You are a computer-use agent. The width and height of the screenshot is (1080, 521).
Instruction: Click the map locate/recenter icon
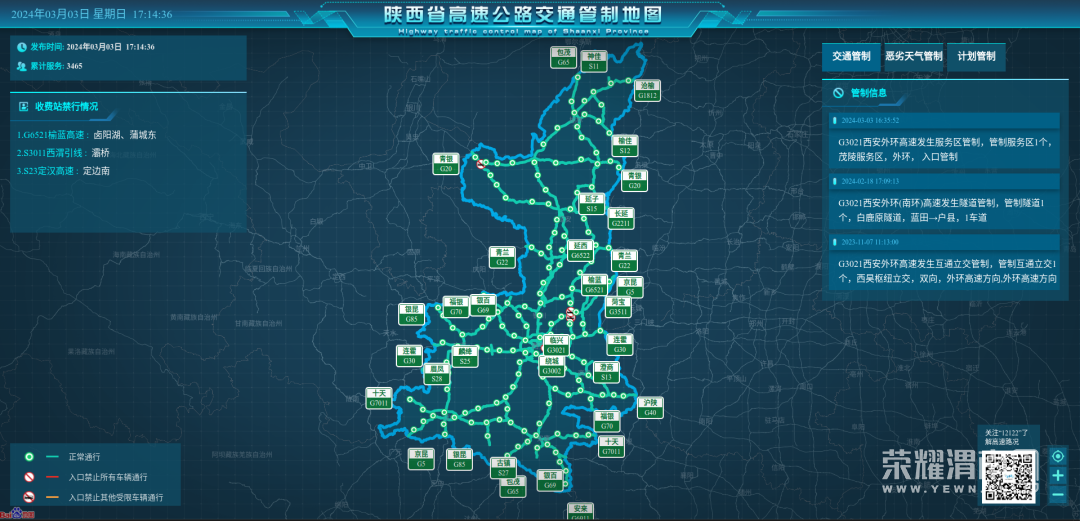(x=1058, y=456)
